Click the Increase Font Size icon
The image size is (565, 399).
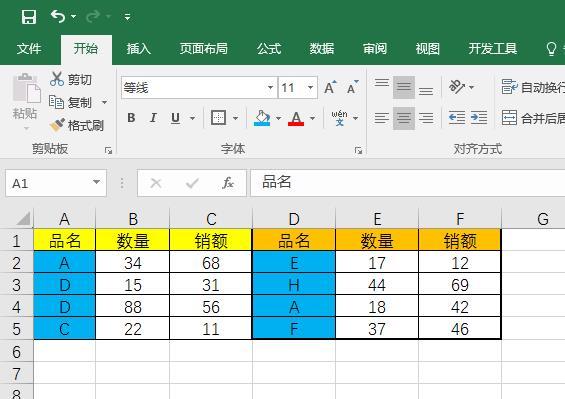click(x=330, y=87)
